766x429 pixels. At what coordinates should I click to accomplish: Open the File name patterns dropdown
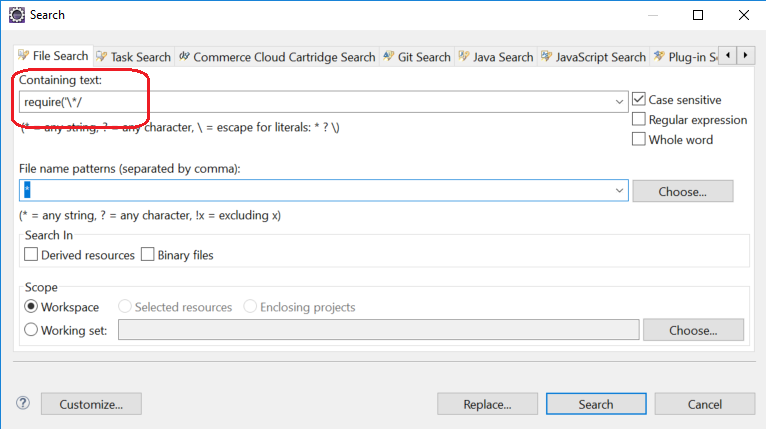(x=620, y=191)
